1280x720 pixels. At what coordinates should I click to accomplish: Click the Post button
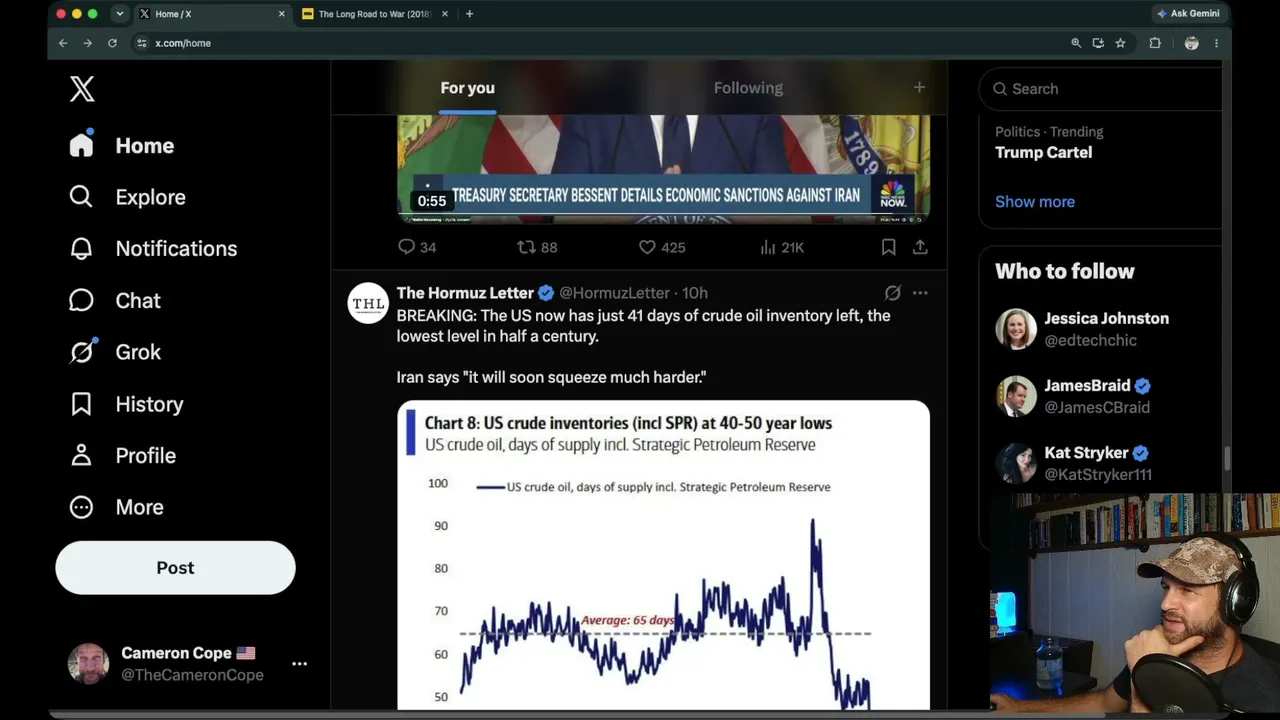(175, 568)
